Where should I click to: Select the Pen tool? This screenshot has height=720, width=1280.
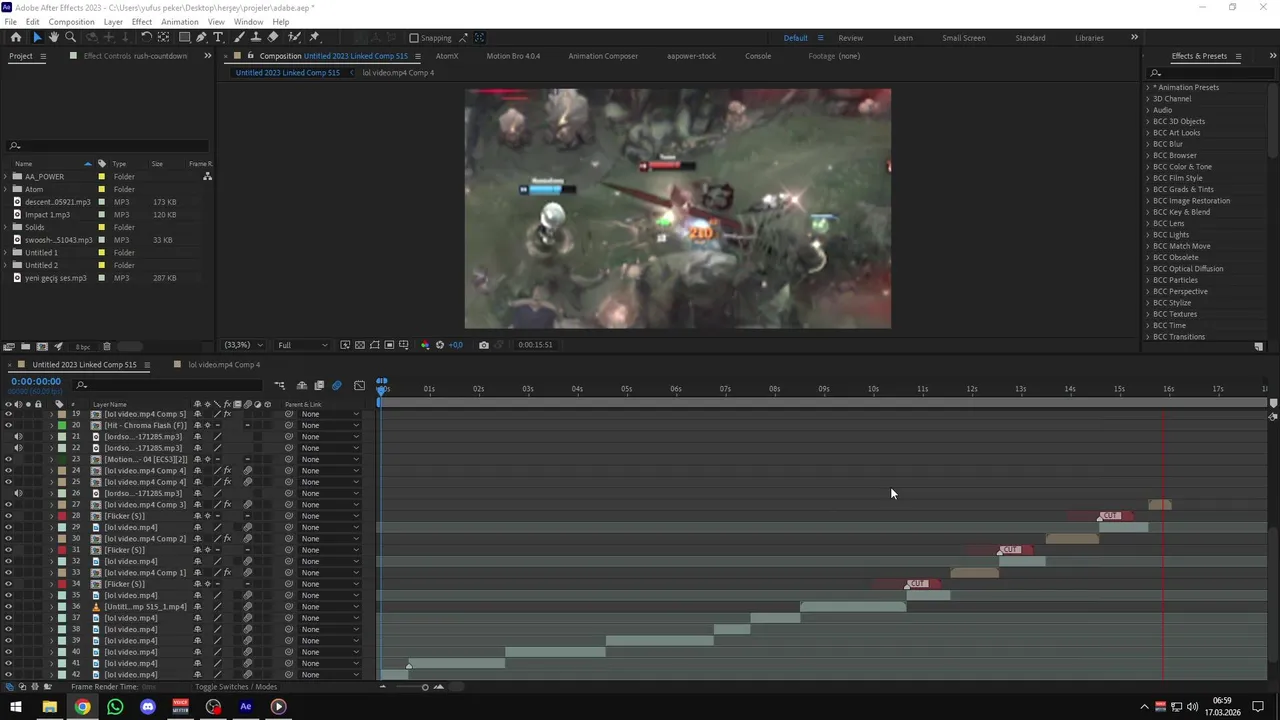click(x=201, y=37)
